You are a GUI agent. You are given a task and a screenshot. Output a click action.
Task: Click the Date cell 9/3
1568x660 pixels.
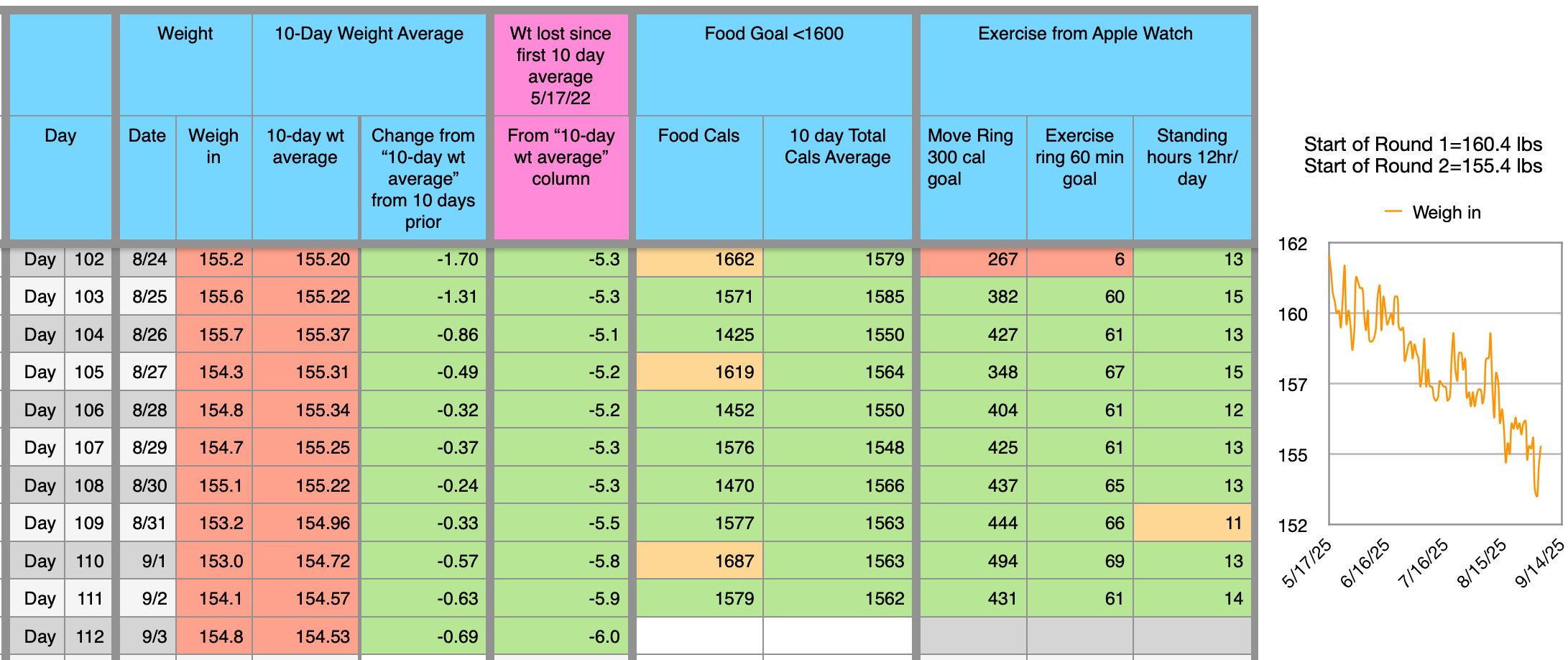(147, 636)
